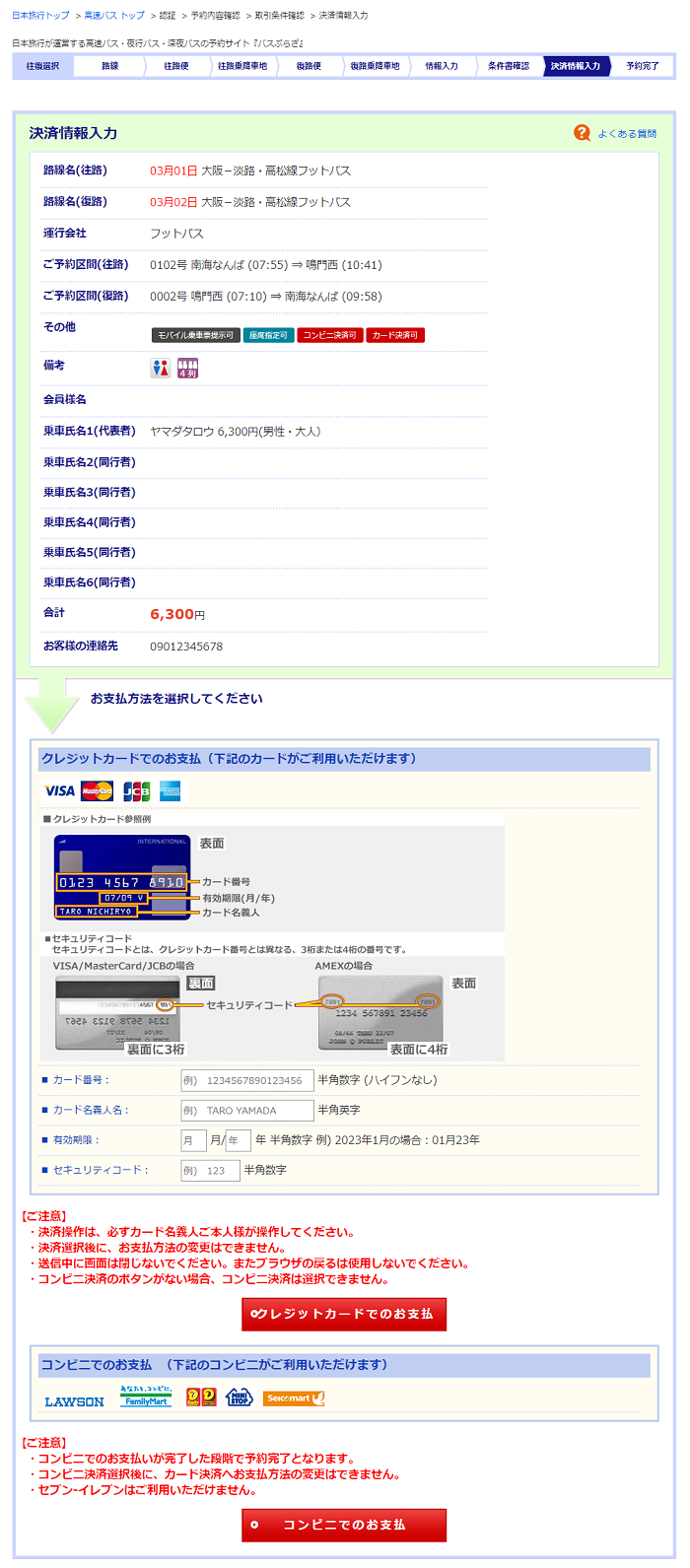Click the MasterCard logo

point(98,790)
